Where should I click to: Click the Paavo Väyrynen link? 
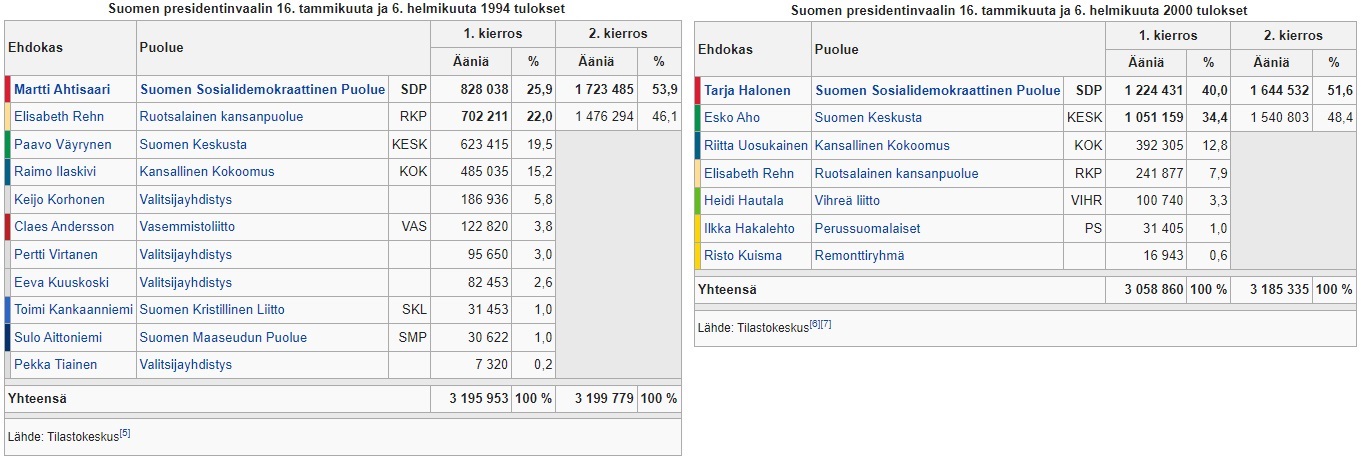(63, 145)
